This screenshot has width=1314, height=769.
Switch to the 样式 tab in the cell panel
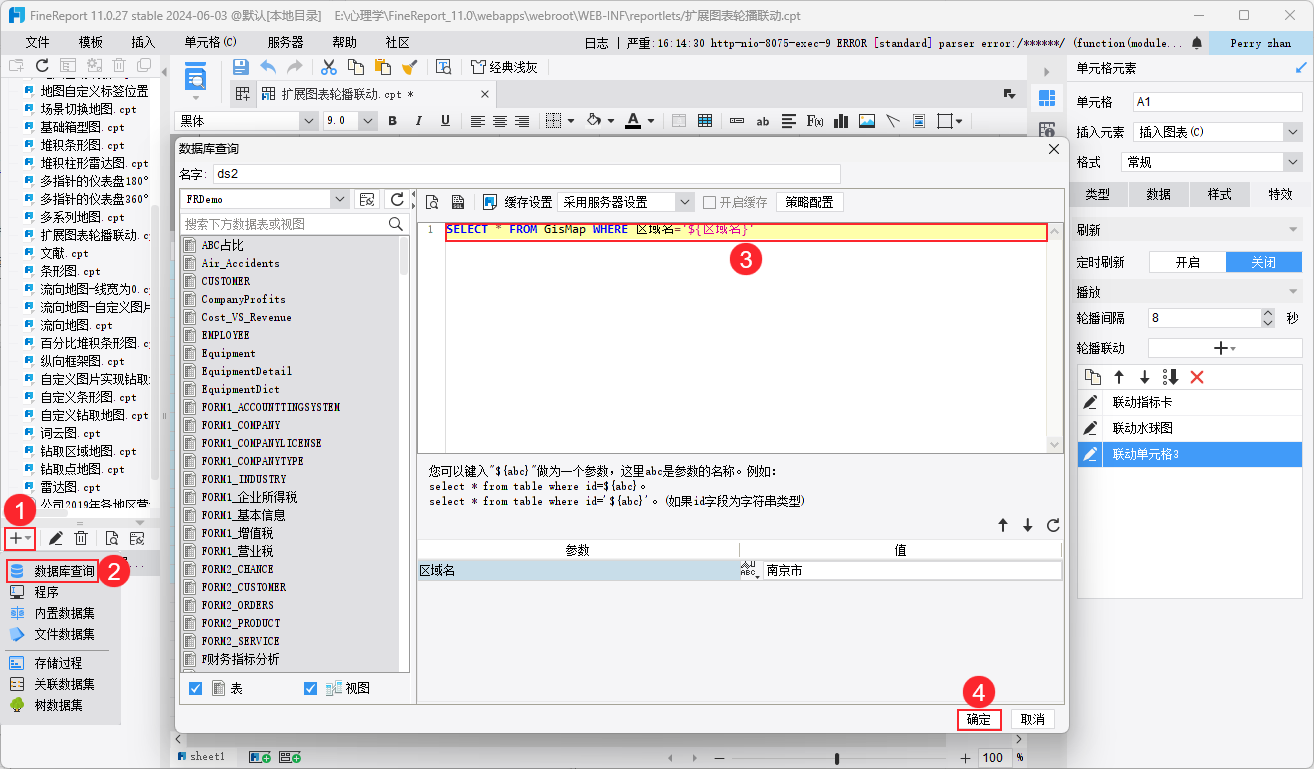[x=1219, y=194]
